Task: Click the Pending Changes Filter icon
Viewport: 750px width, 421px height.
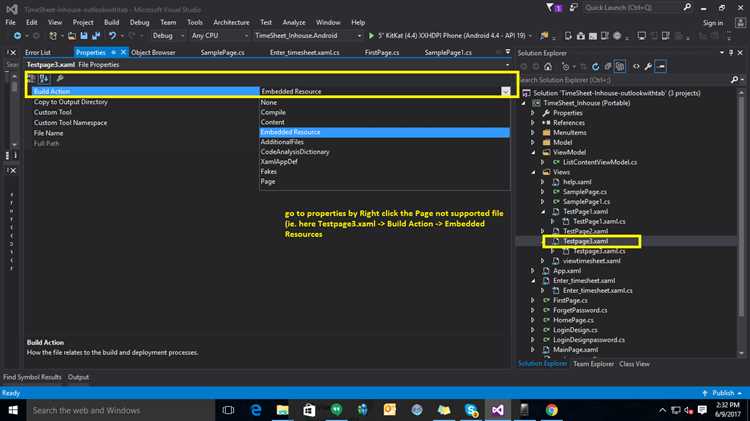Action: [566, 66]
